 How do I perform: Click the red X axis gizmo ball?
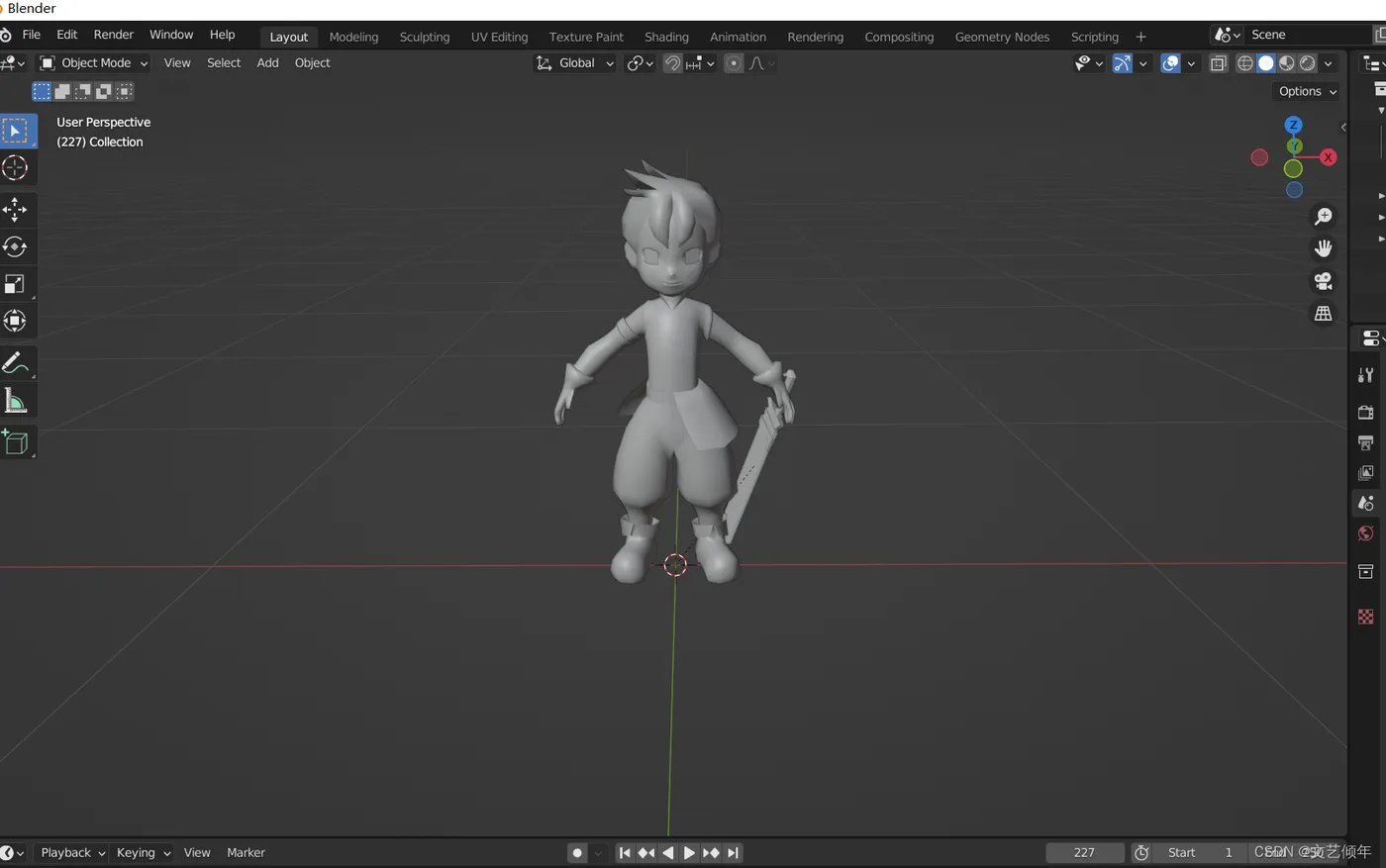(x=1328, y=157)
